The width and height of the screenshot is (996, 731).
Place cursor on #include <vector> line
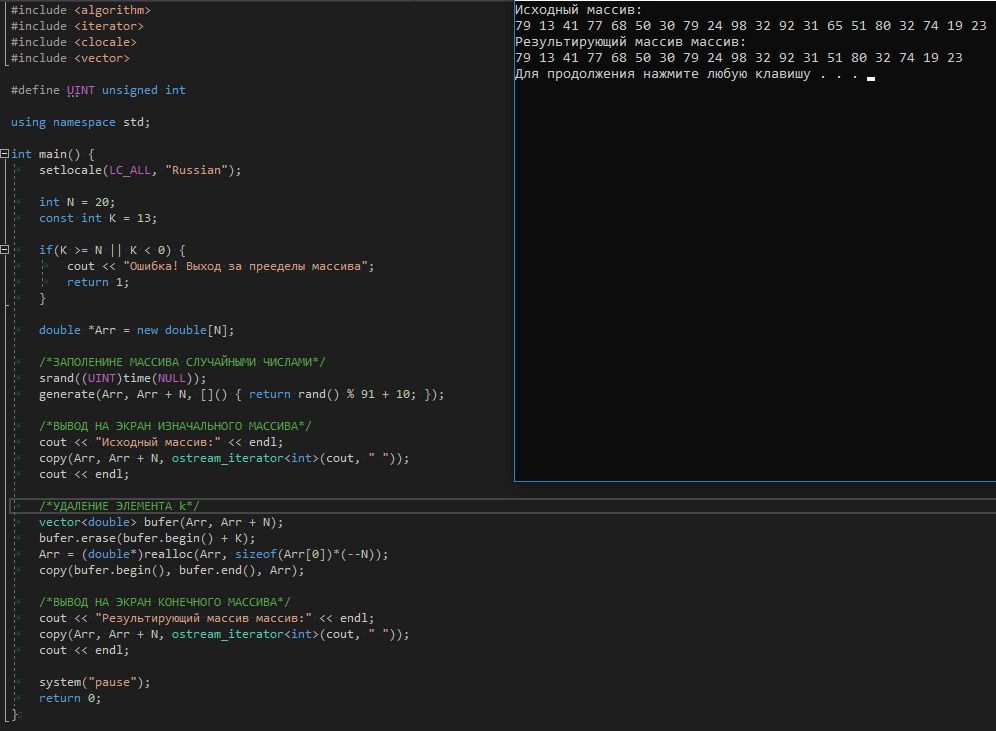(x=70, y=58)
